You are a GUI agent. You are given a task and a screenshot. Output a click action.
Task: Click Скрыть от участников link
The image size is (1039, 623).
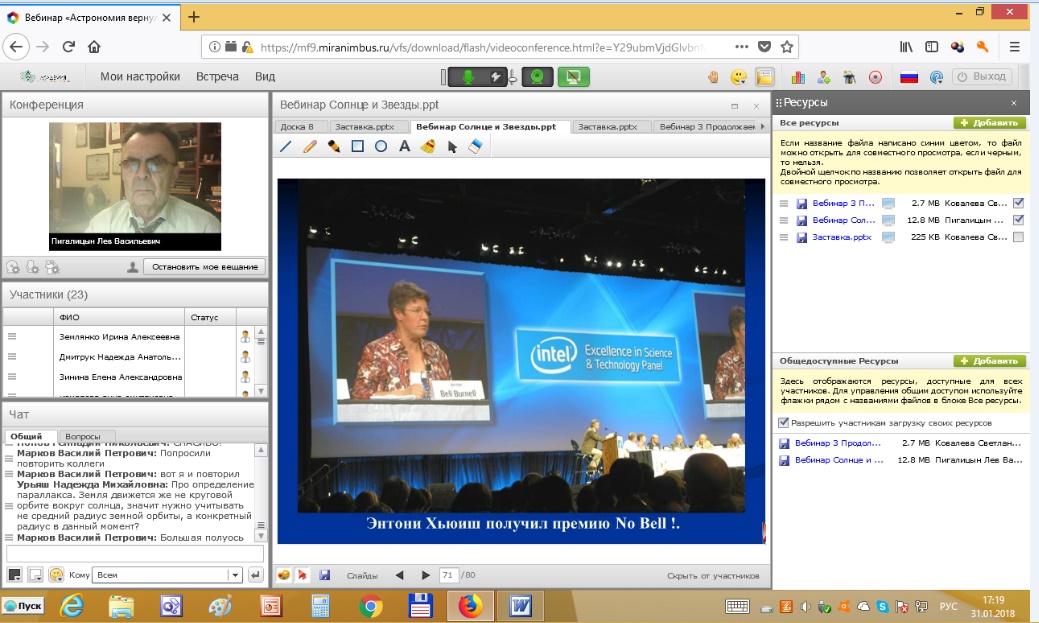(x=713, y=575)
